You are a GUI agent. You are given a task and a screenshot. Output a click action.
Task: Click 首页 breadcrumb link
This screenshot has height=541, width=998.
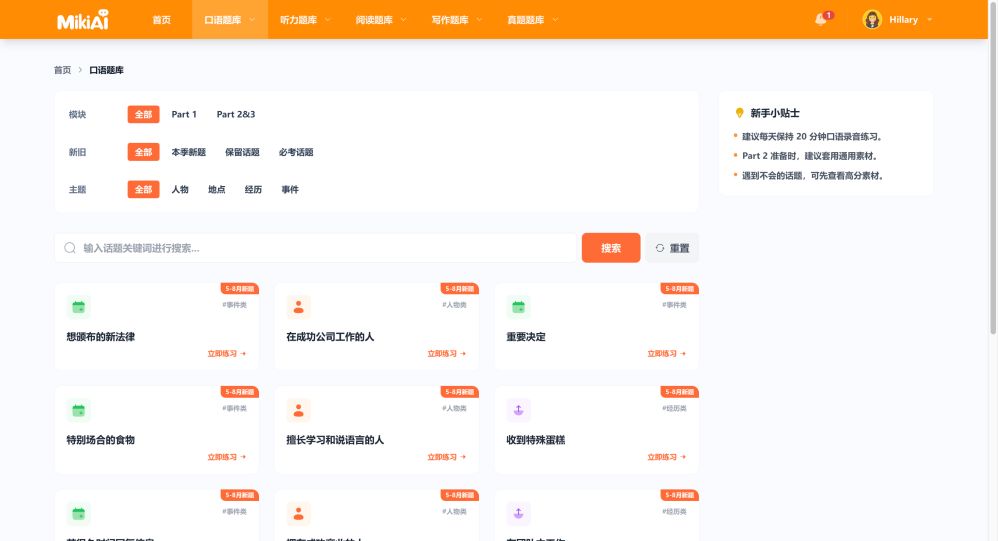[x=62, y=70]
